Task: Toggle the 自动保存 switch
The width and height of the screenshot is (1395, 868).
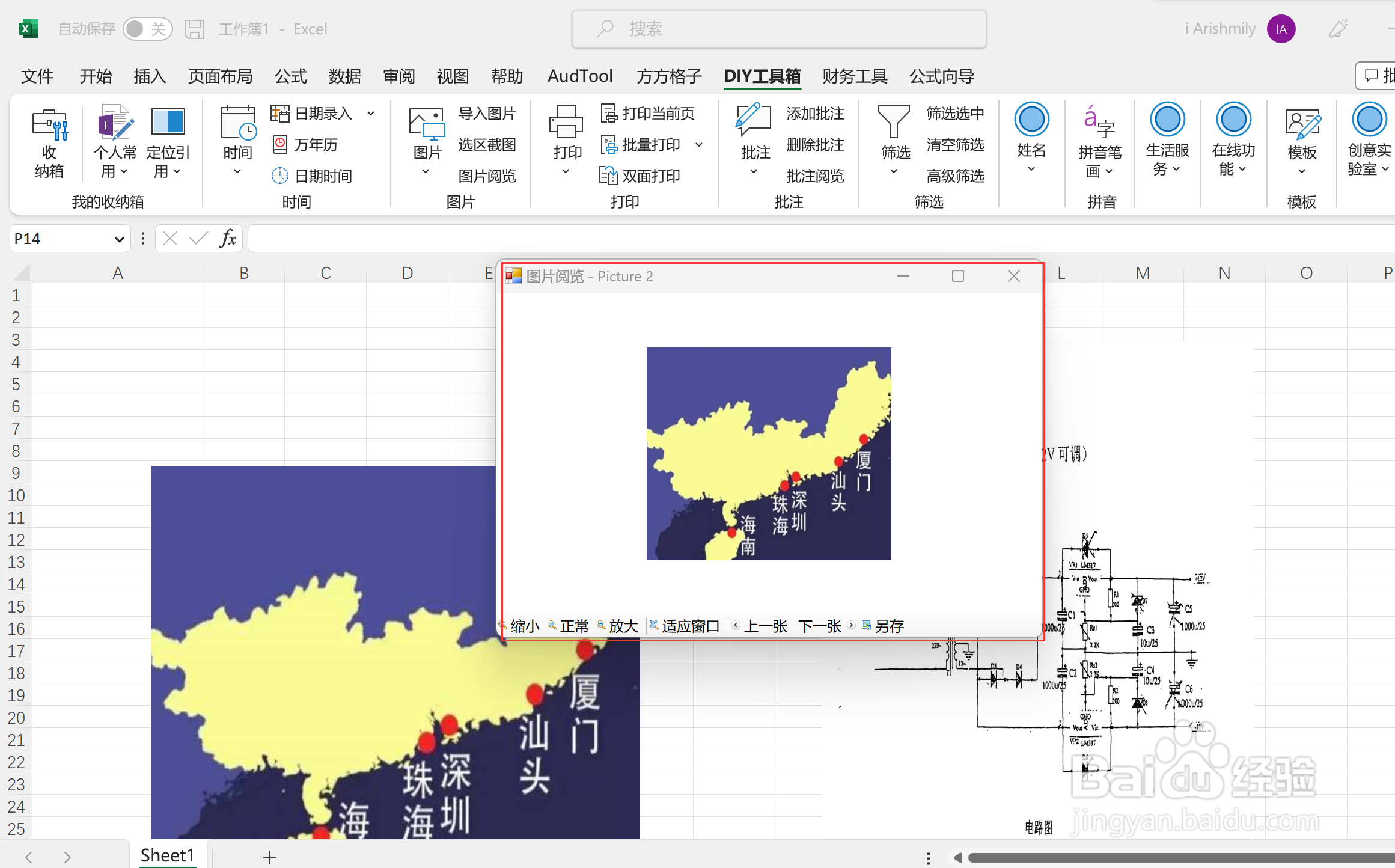Action: pyautogui.click(x=148, y=29)
